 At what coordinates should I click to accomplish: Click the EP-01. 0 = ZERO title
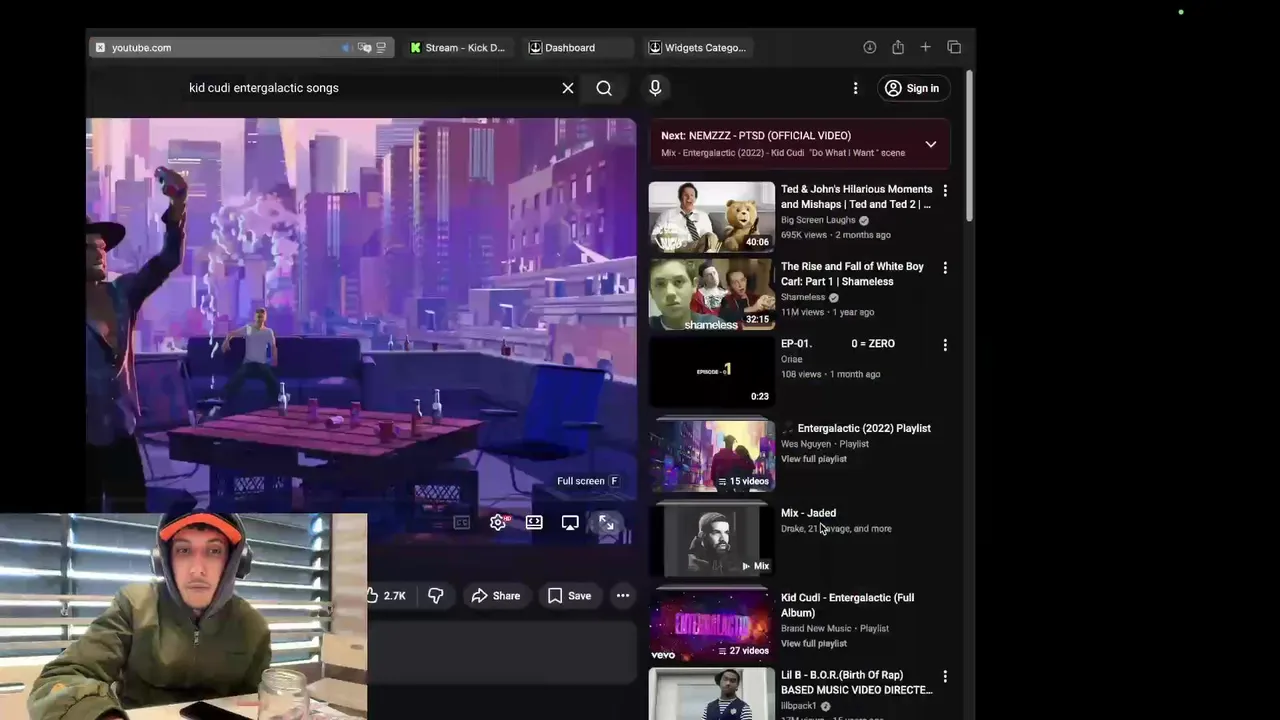point(838,344)
